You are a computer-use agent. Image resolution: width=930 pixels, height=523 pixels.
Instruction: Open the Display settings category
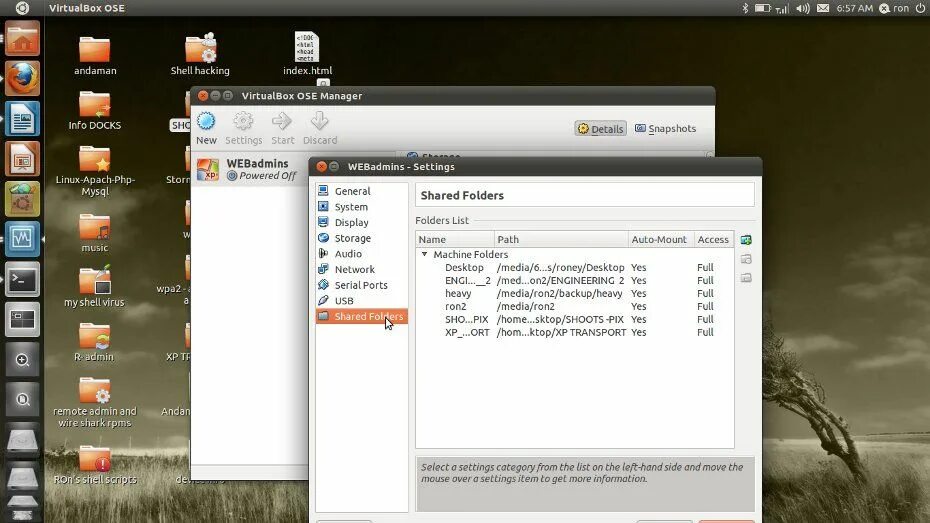[x=361, y=222]
